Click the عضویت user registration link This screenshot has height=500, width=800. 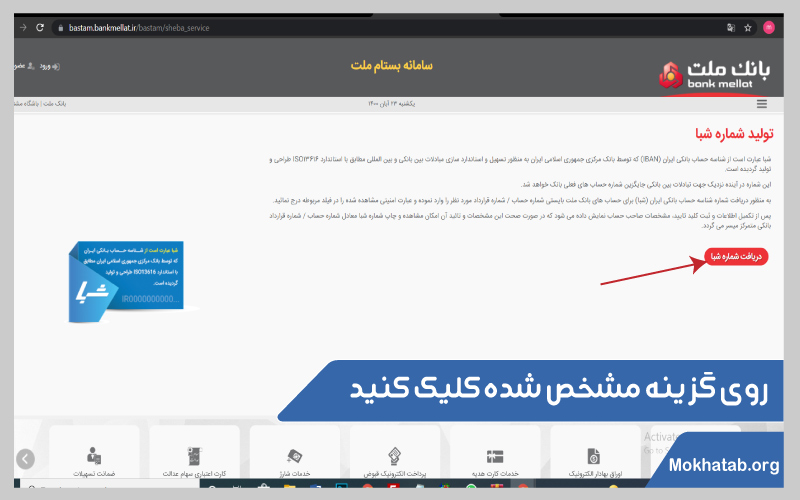[x=22, y=66]
